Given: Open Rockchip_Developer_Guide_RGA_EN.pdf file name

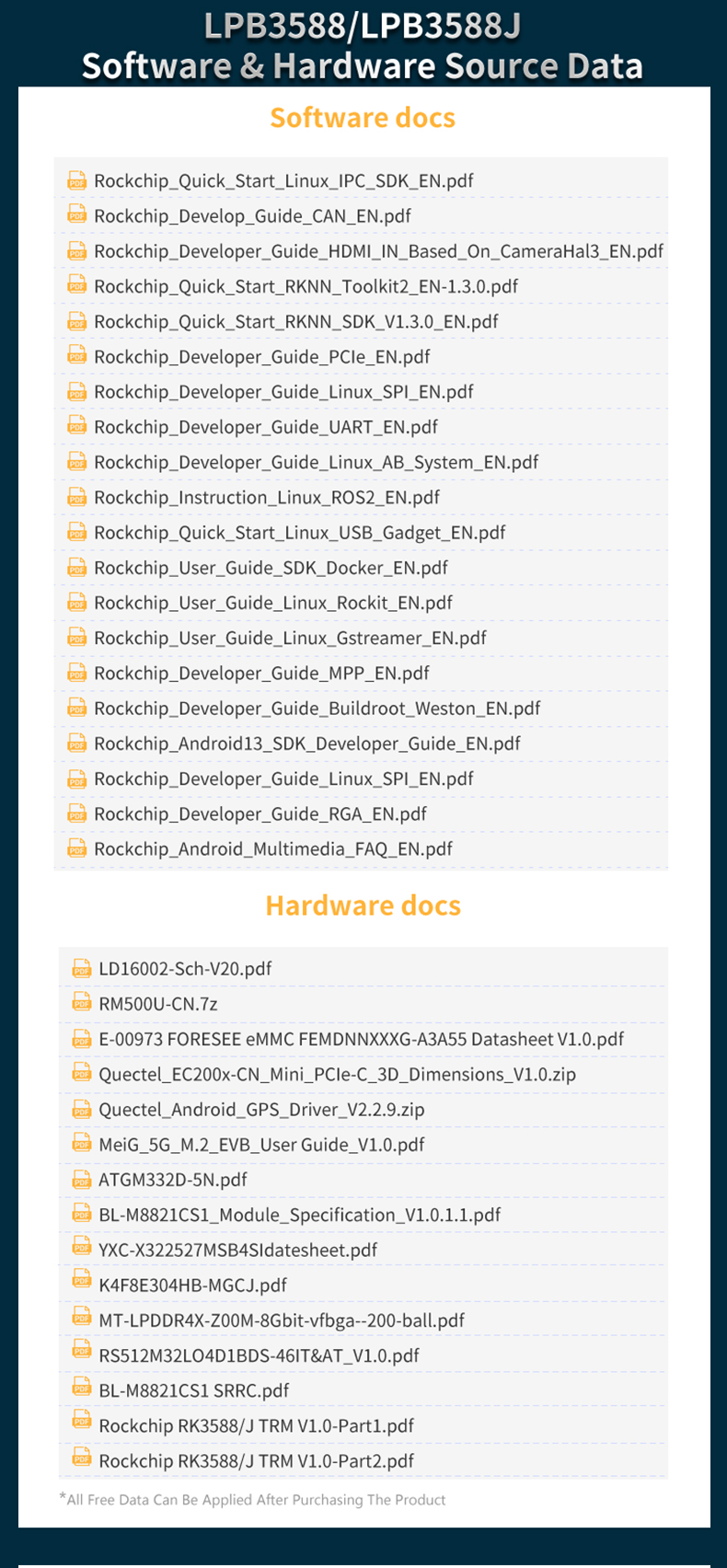Looking at the screenshot, I should click(x=260, y=814).
